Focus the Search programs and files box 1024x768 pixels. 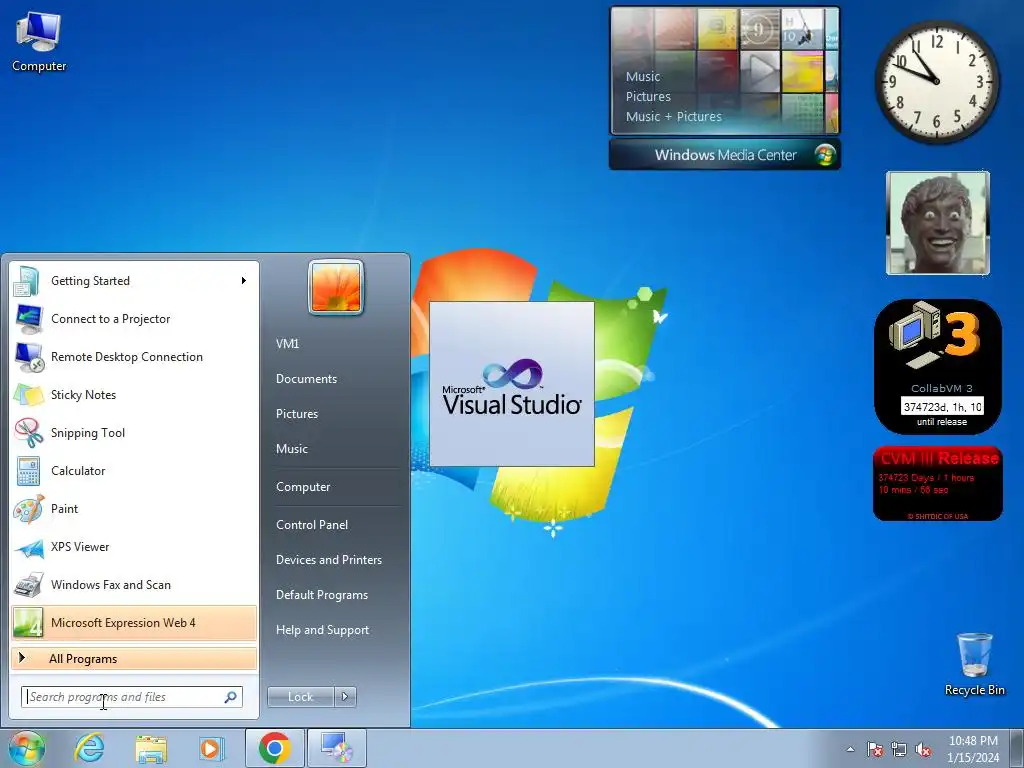pos(131,697)
